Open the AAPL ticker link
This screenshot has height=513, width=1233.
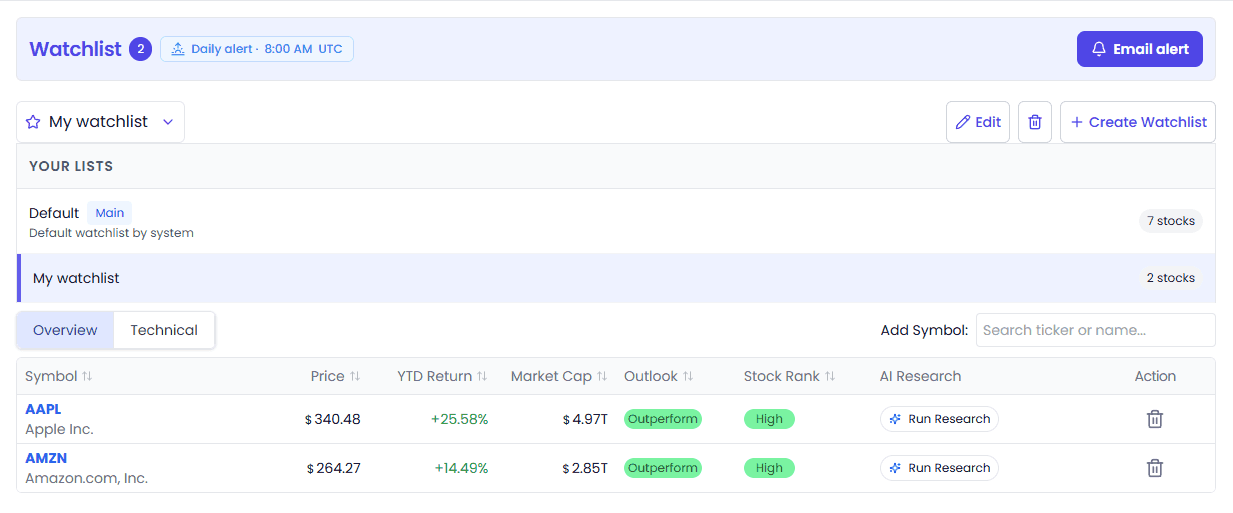coord(43,409)
